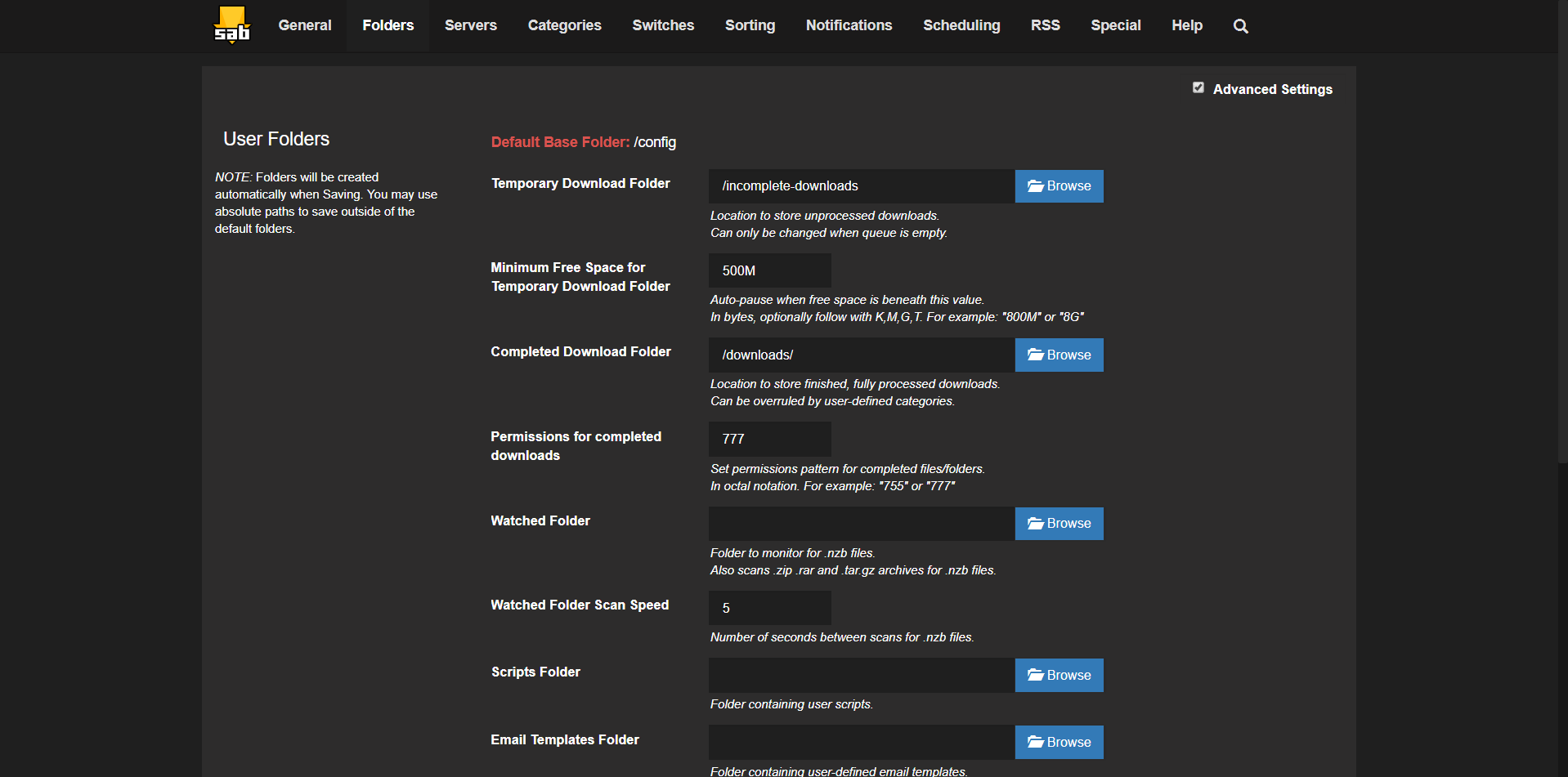Open the Help menu
The height and width of the screenshot is (777, 1568).
pyautogui.click(x=1186, y=26)
